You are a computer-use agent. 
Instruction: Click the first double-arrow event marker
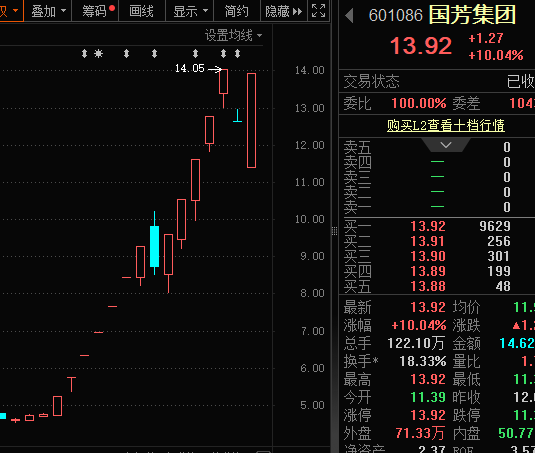(x=84, y=54)
